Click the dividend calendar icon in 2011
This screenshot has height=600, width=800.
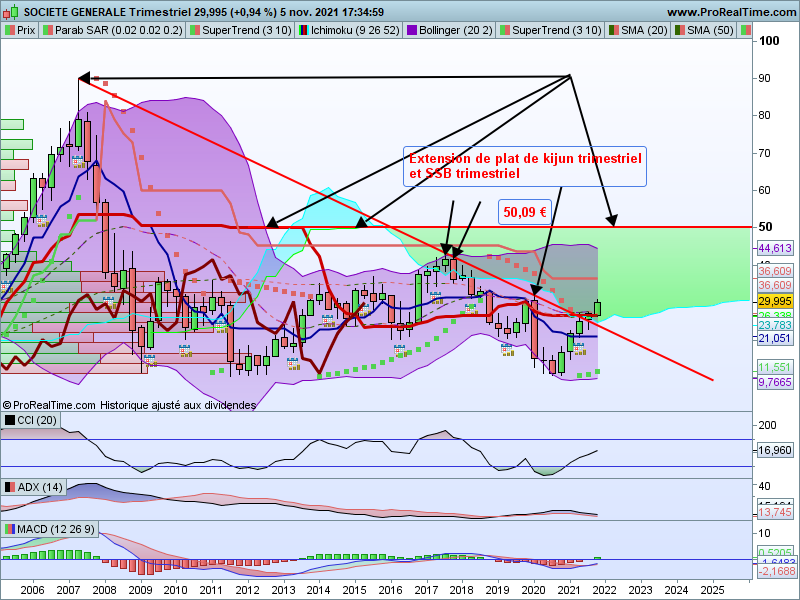(220, 327)
